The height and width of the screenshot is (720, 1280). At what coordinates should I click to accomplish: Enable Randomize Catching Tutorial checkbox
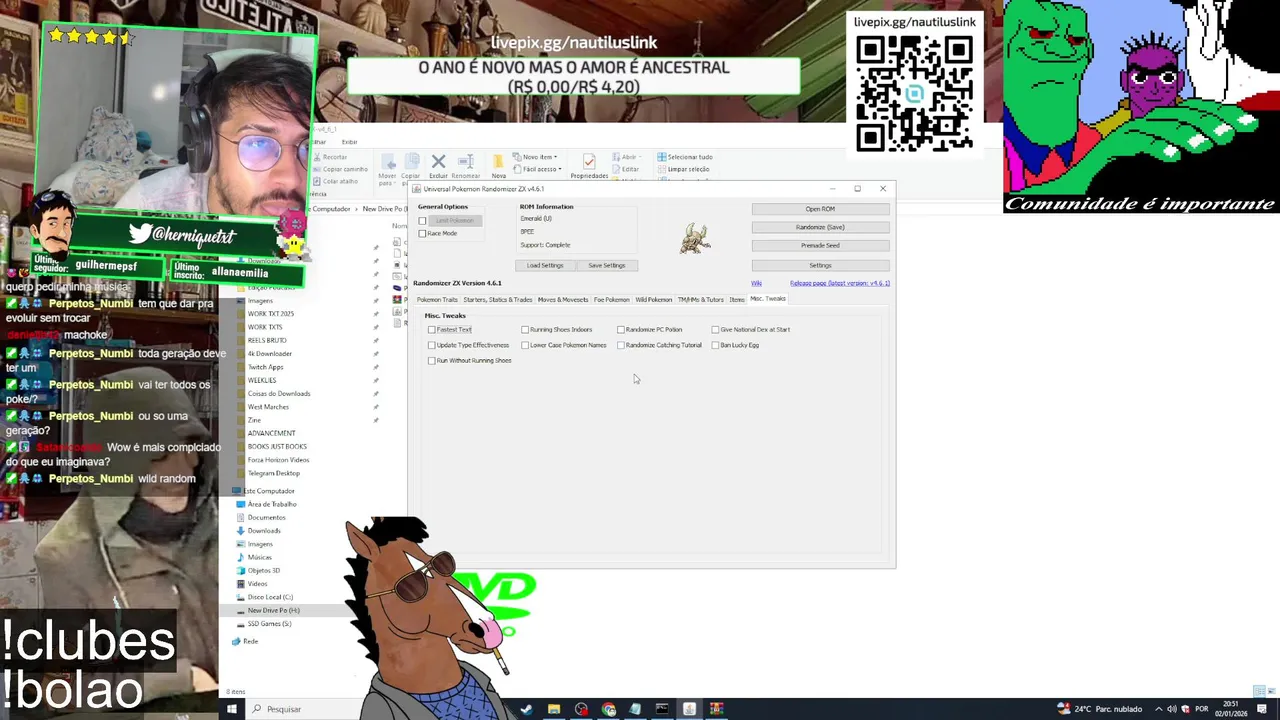point(621,345)
